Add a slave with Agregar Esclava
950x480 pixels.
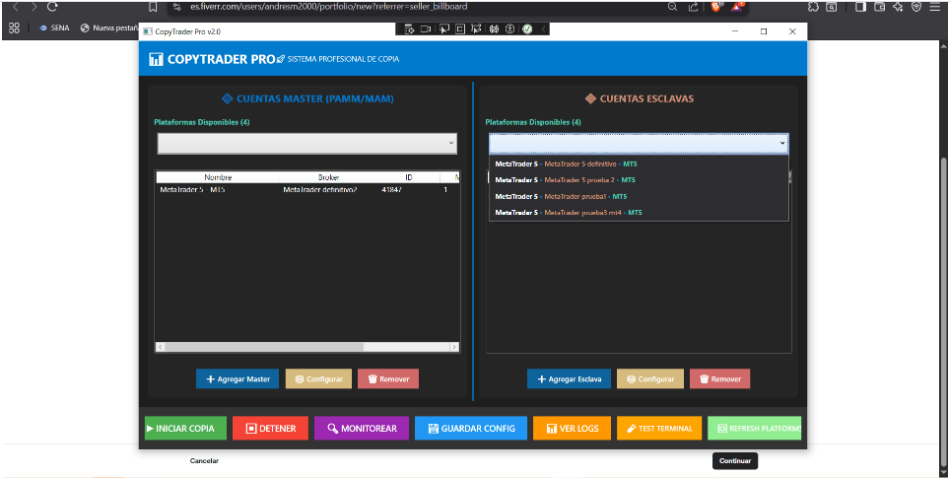click(569, 379)
